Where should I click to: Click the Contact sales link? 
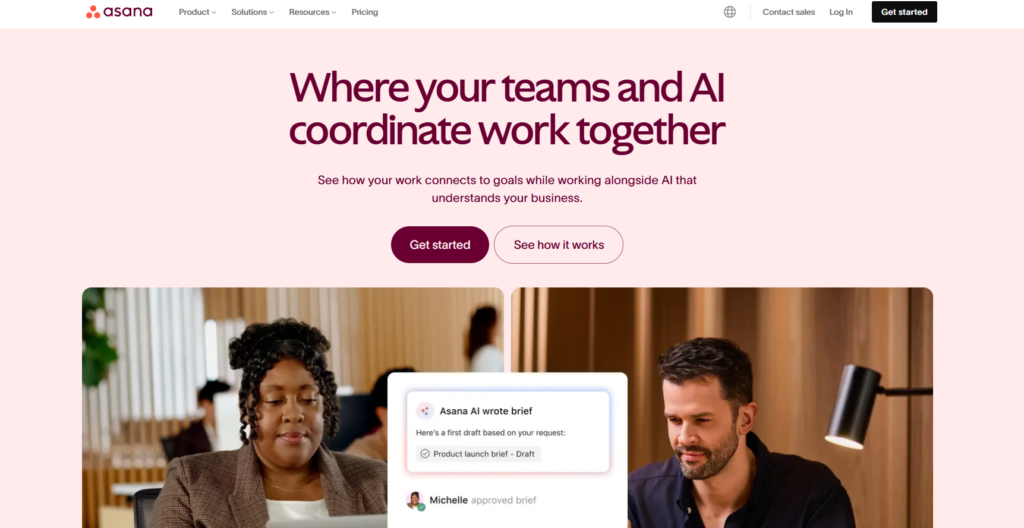(x=788, y=12)
